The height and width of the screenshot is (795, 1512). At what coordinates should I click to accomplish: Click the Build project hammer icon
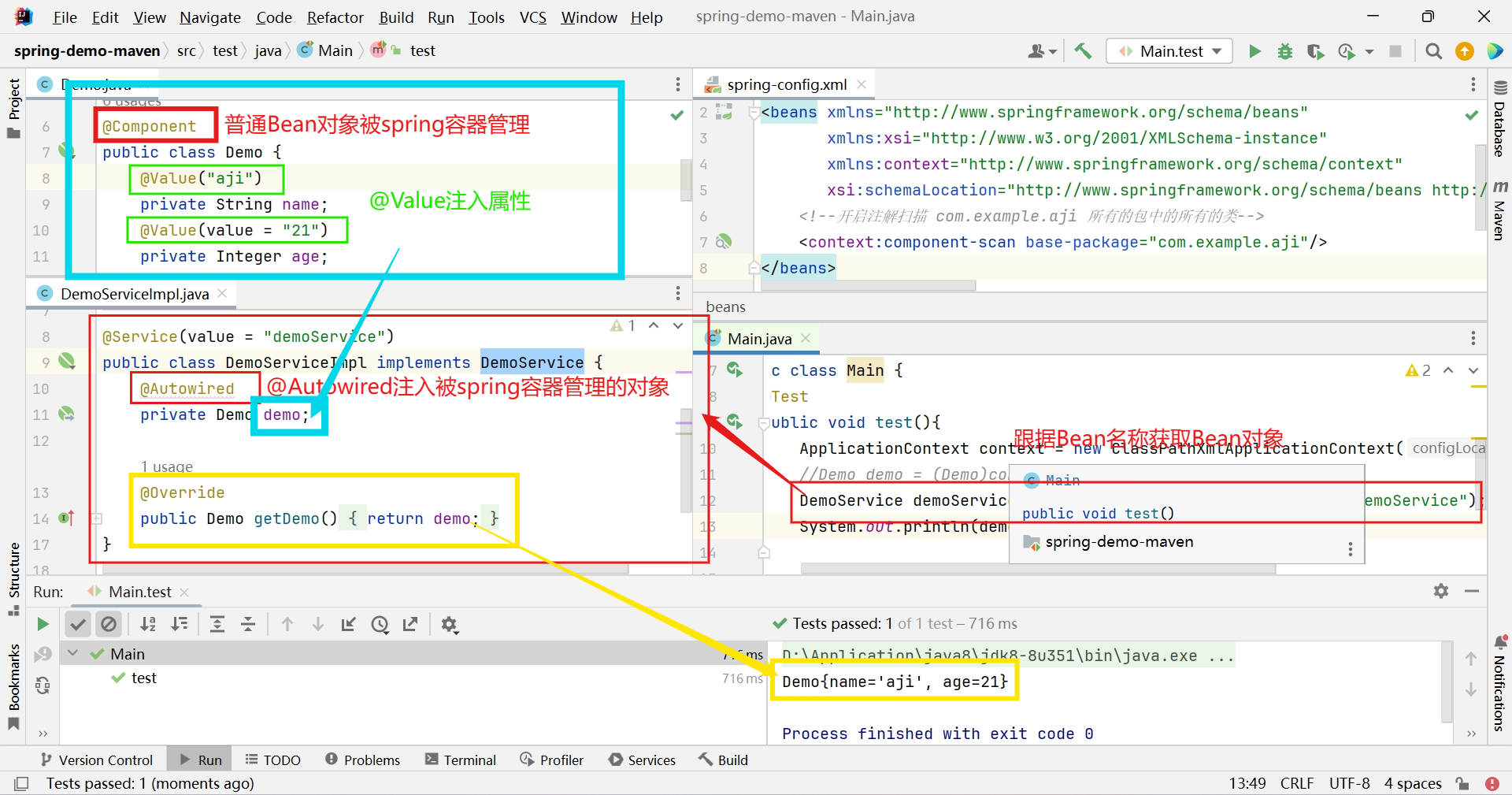[x=1084, y=51]
